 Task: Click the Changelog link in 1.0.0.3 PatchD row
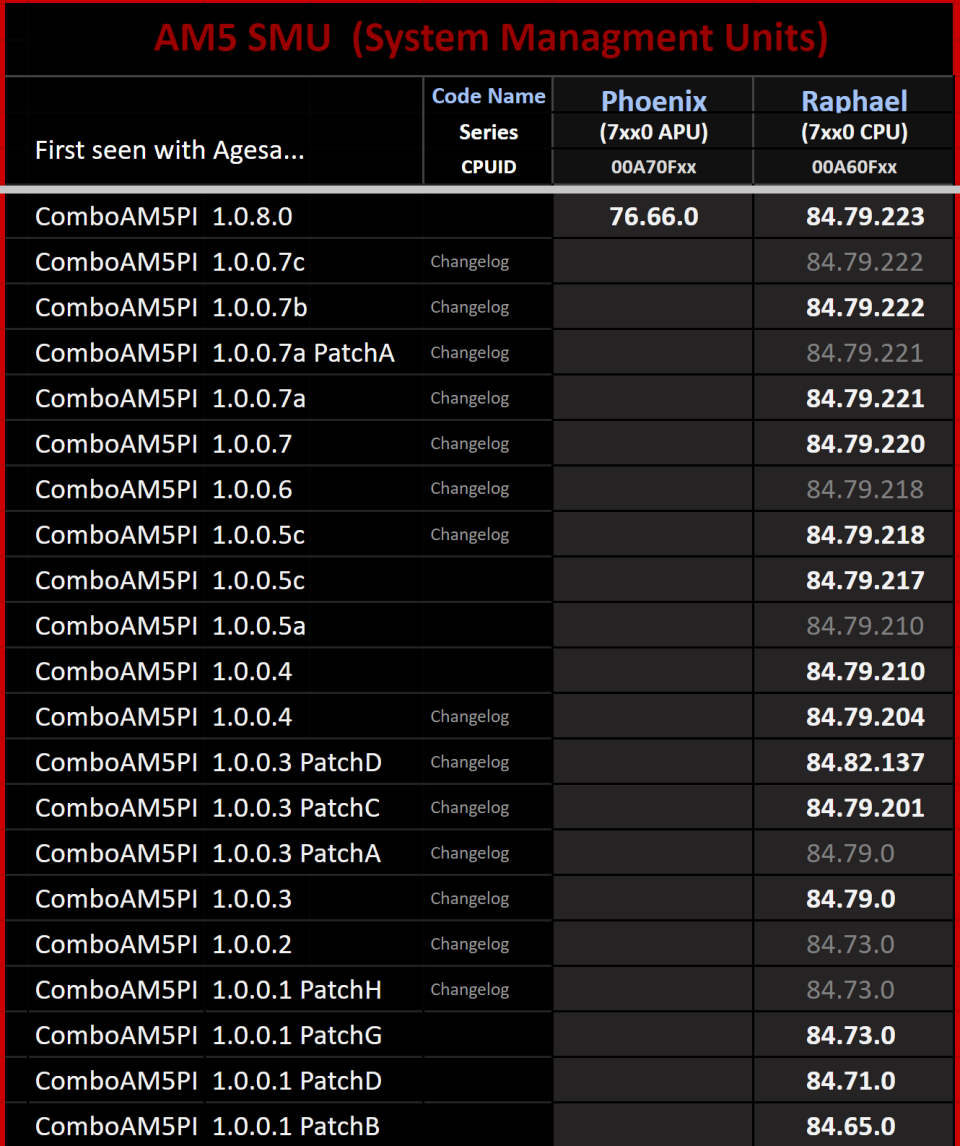(x=469, y=762)
